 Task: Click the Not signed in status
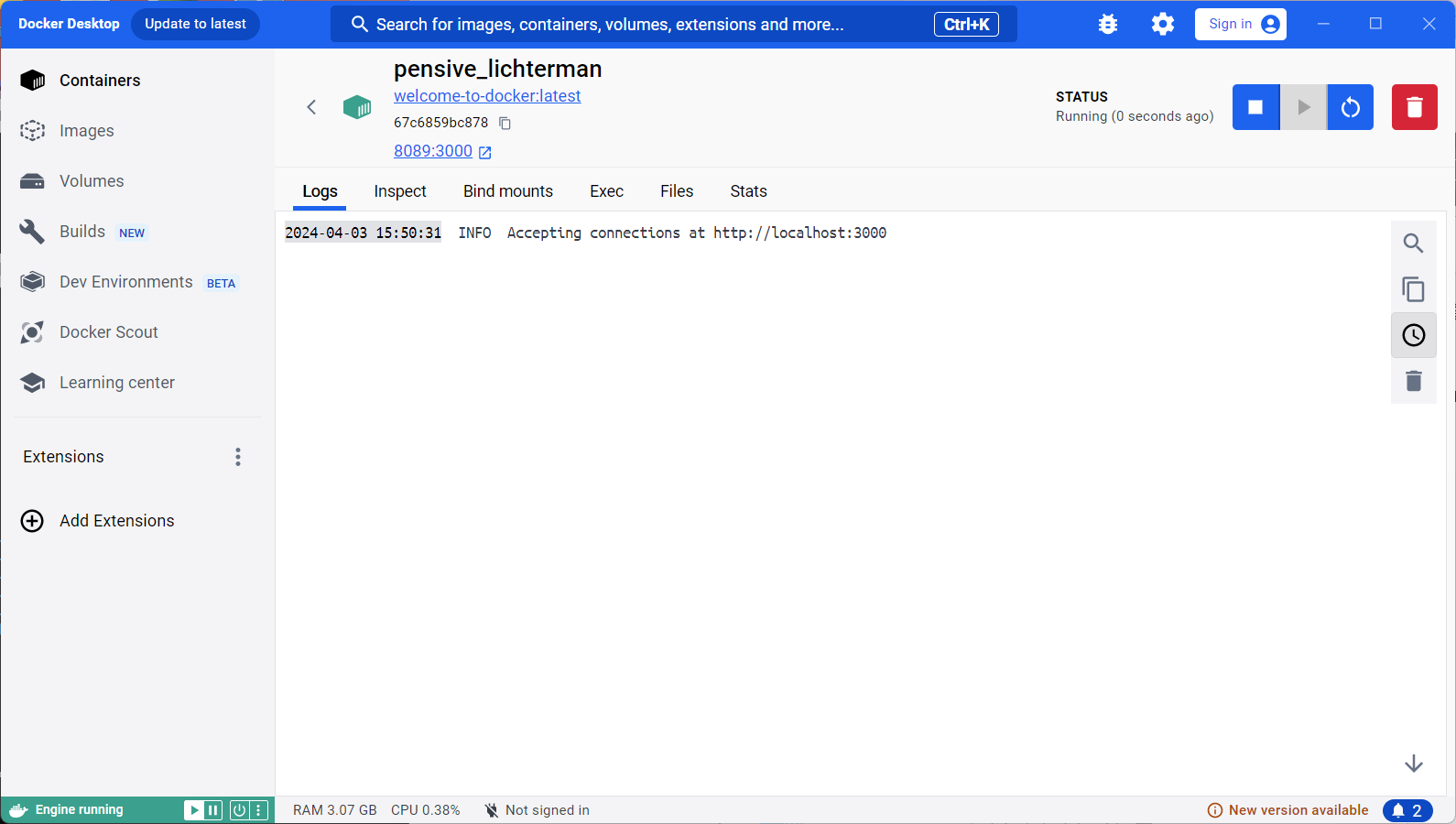pos(537,810)
